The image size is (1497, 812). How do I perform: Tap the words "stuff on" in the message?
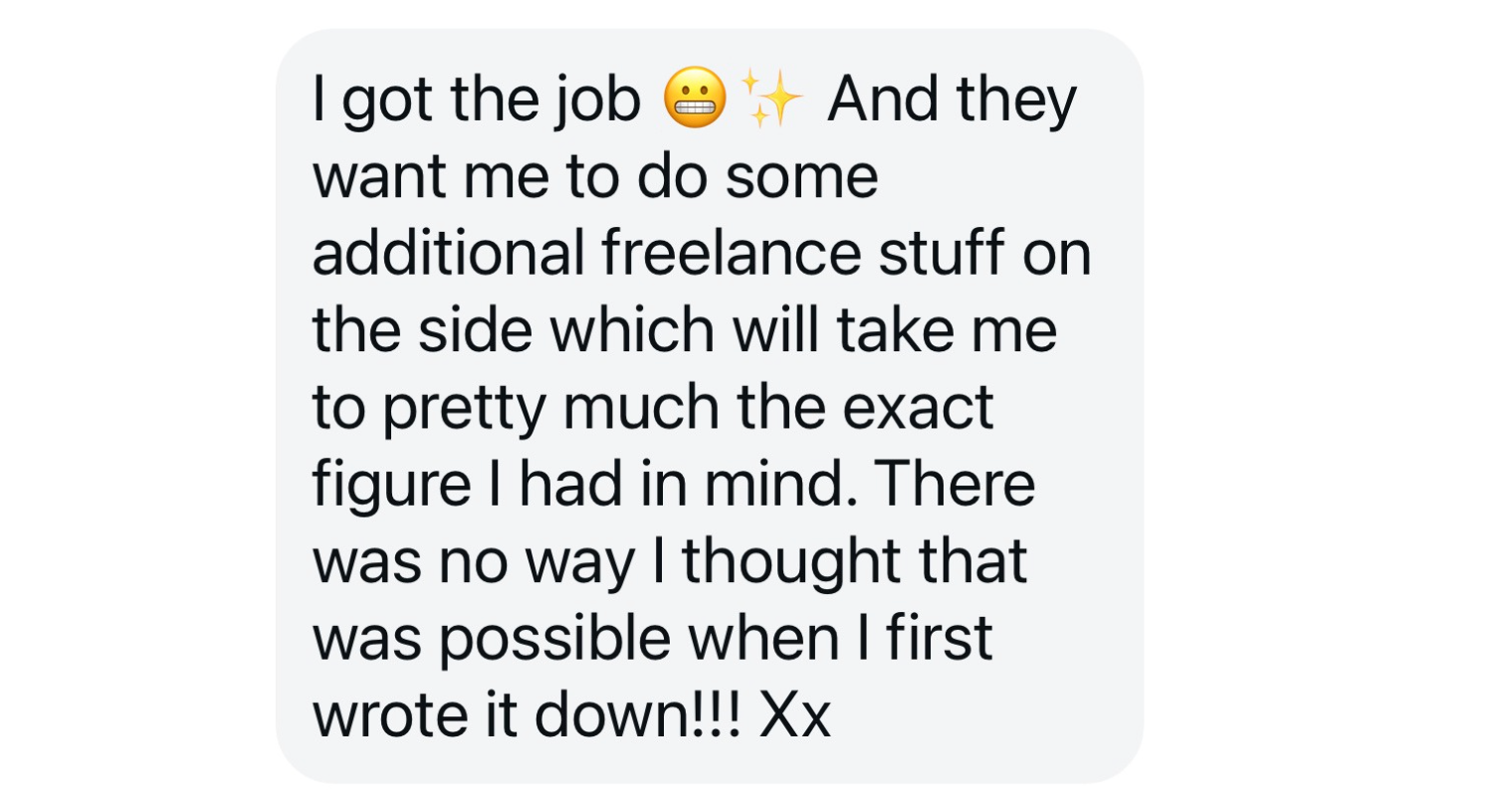click(984, 252)
